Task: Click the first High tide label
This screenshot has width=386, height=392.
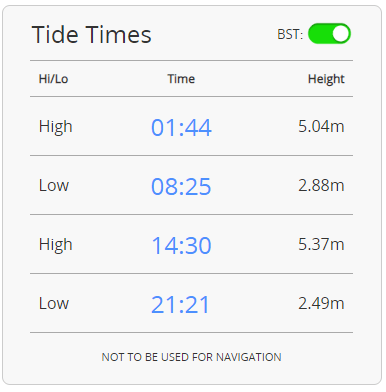Action: point(56,127)
